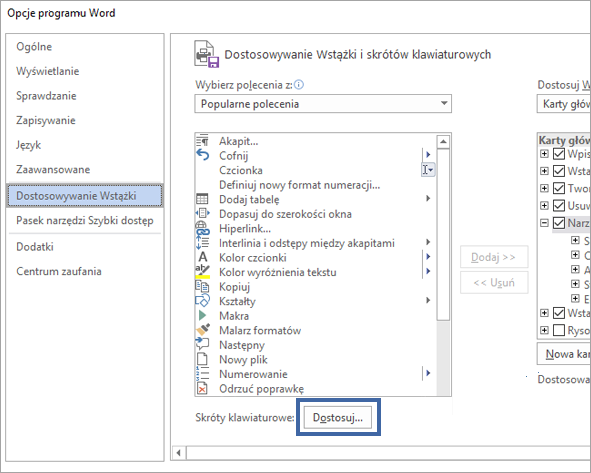The width and height of the screenshot is (591, 473).
Task: Select the Kopiuj copy icon
Action: click(x=202, y=286)
